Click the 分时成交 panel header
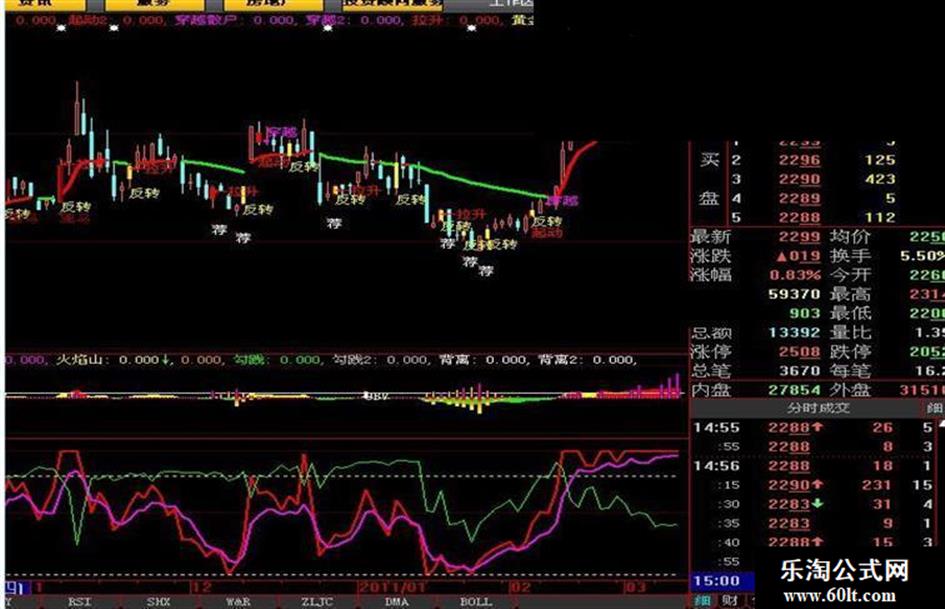The height and width of the screenshot is (609, 945). [x=818, y=408]
